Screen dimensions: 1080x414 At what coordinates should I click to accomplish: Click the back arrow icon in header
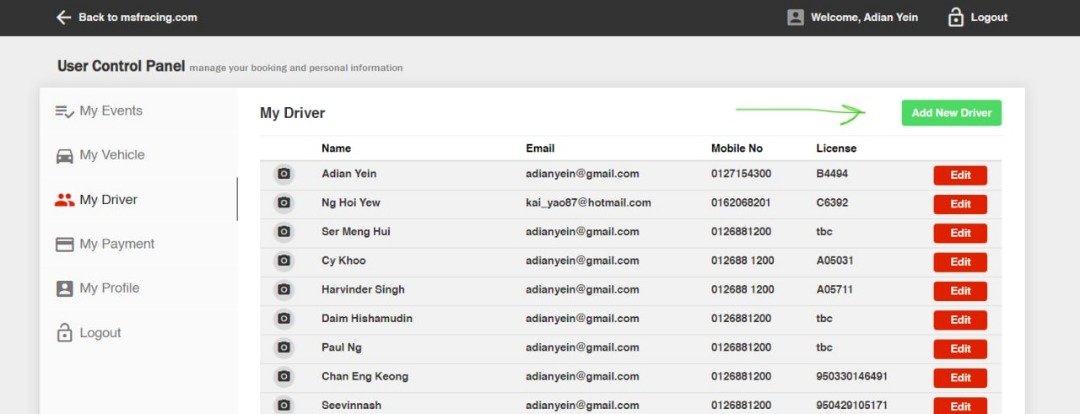[64, 17]
